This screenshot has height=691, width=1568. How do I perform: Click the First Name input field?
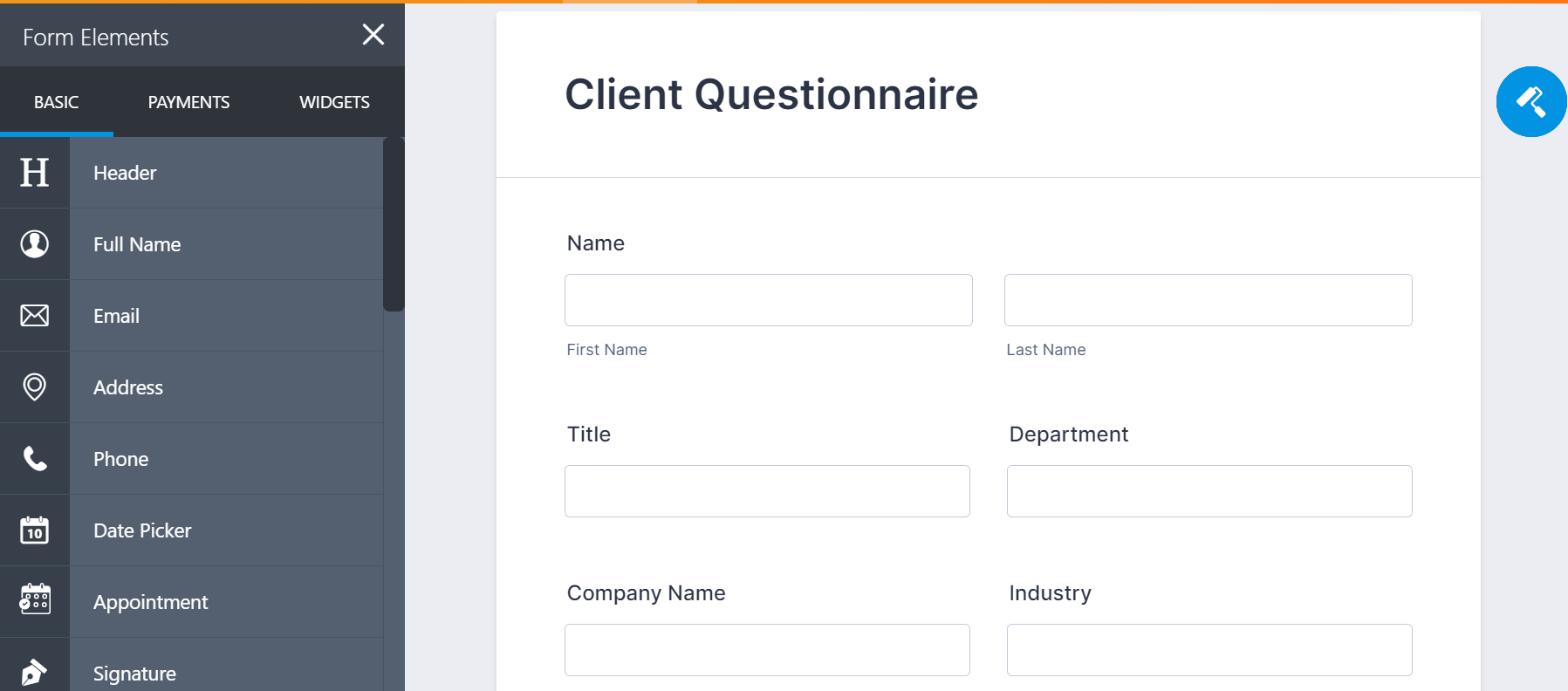point(769,300)
